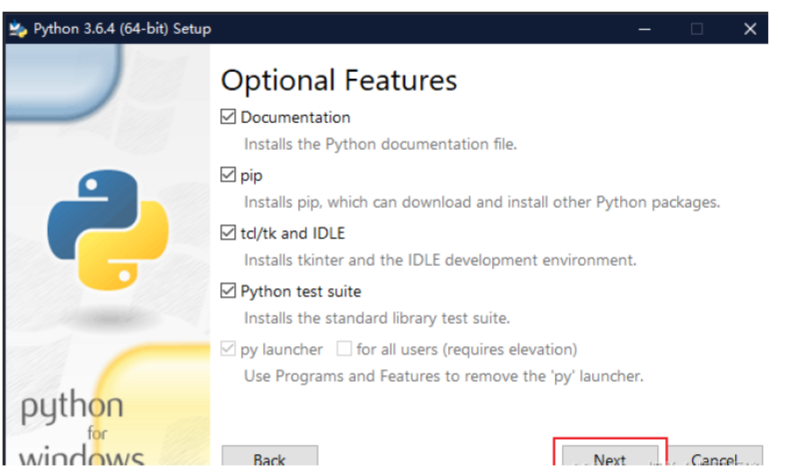
Task: Click the maximize button in title bar
Action: pyautogui.click(x=697, y=29)
